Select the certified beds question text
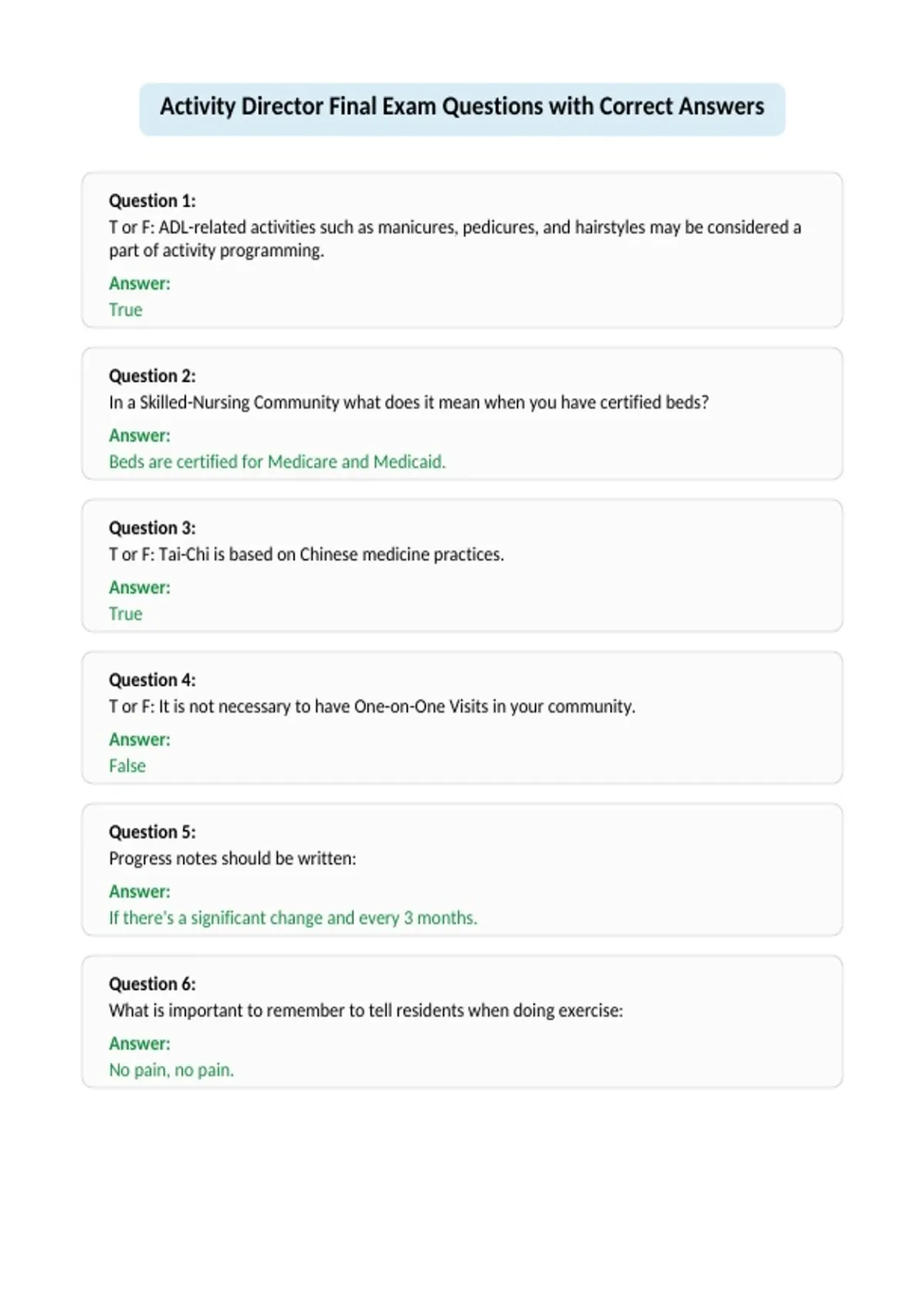 coord(409,403)
